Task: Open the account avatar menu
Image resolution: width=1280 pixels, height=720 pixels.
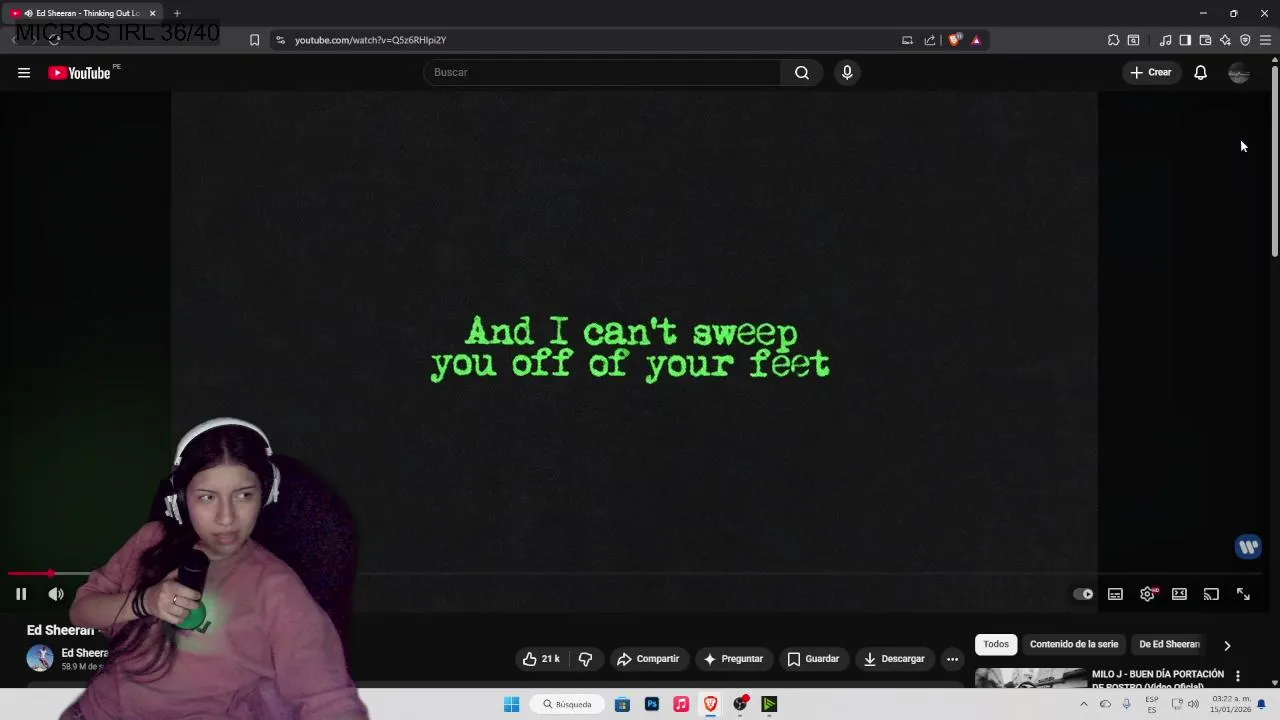Action: click(1239, 72)
